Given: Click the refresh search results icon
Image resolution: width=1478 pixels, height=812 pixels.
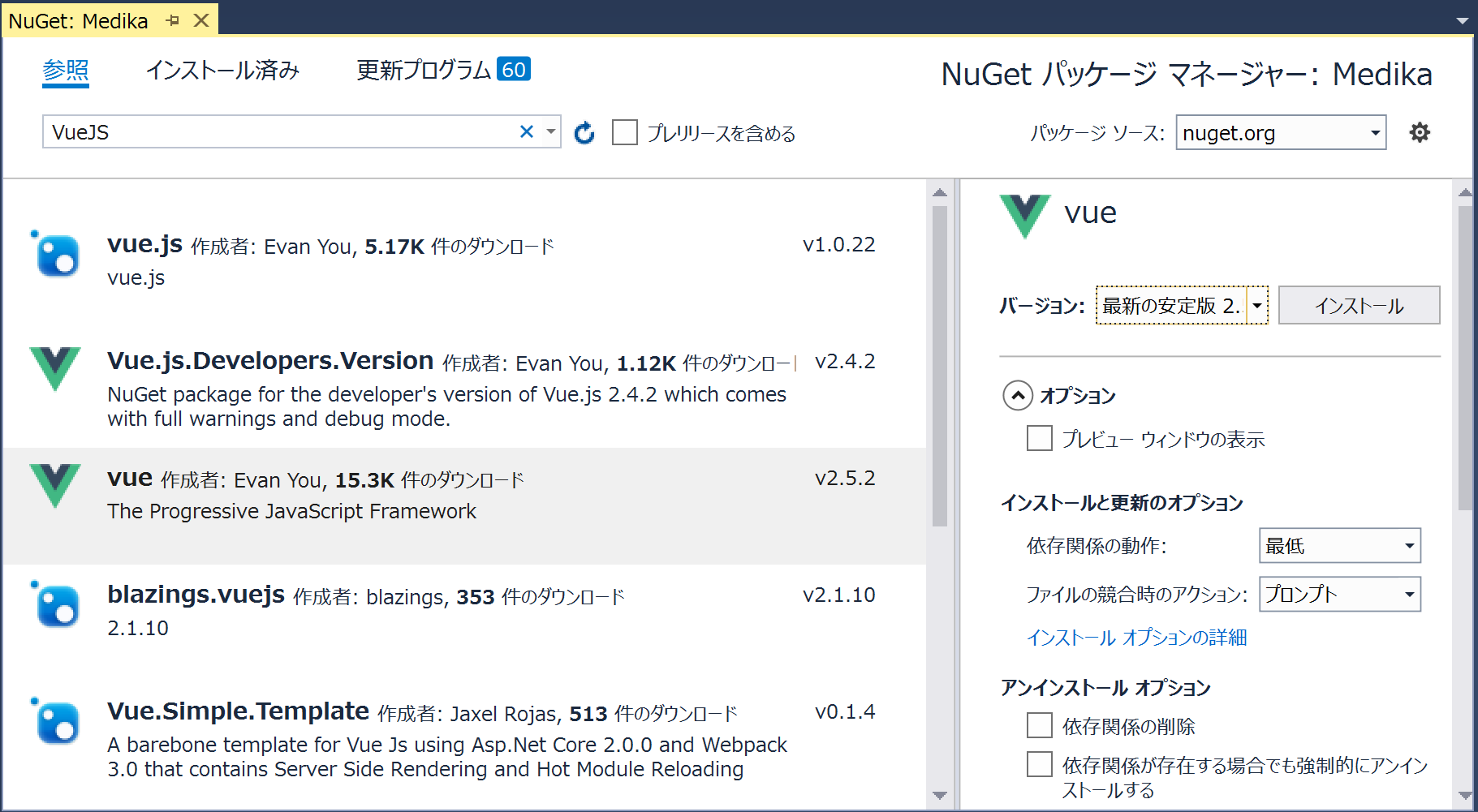Looking at the screenshot, I should click(x=584, y=132).
